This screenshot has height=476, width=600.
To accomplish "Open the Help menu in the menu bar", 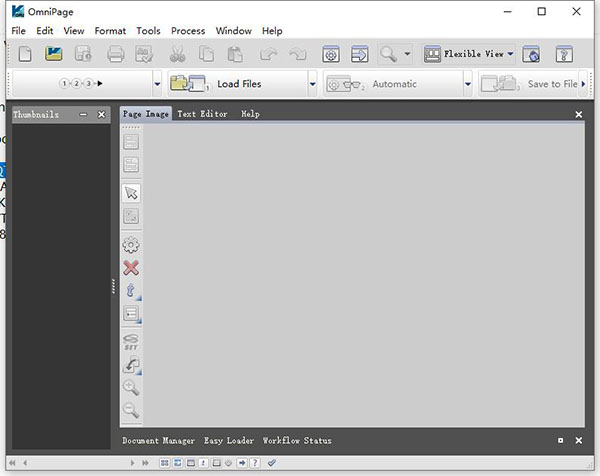I will tap(272, 31).
